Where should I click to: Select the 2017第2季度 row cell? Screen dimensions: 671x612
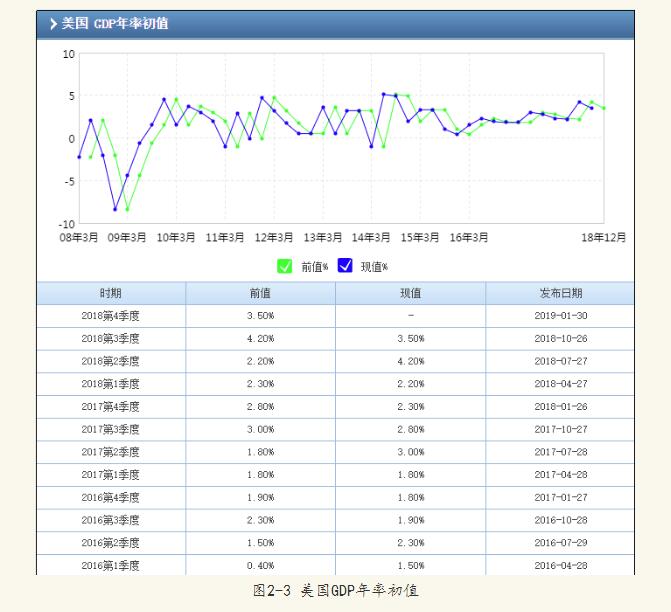(x=111, y=452)
